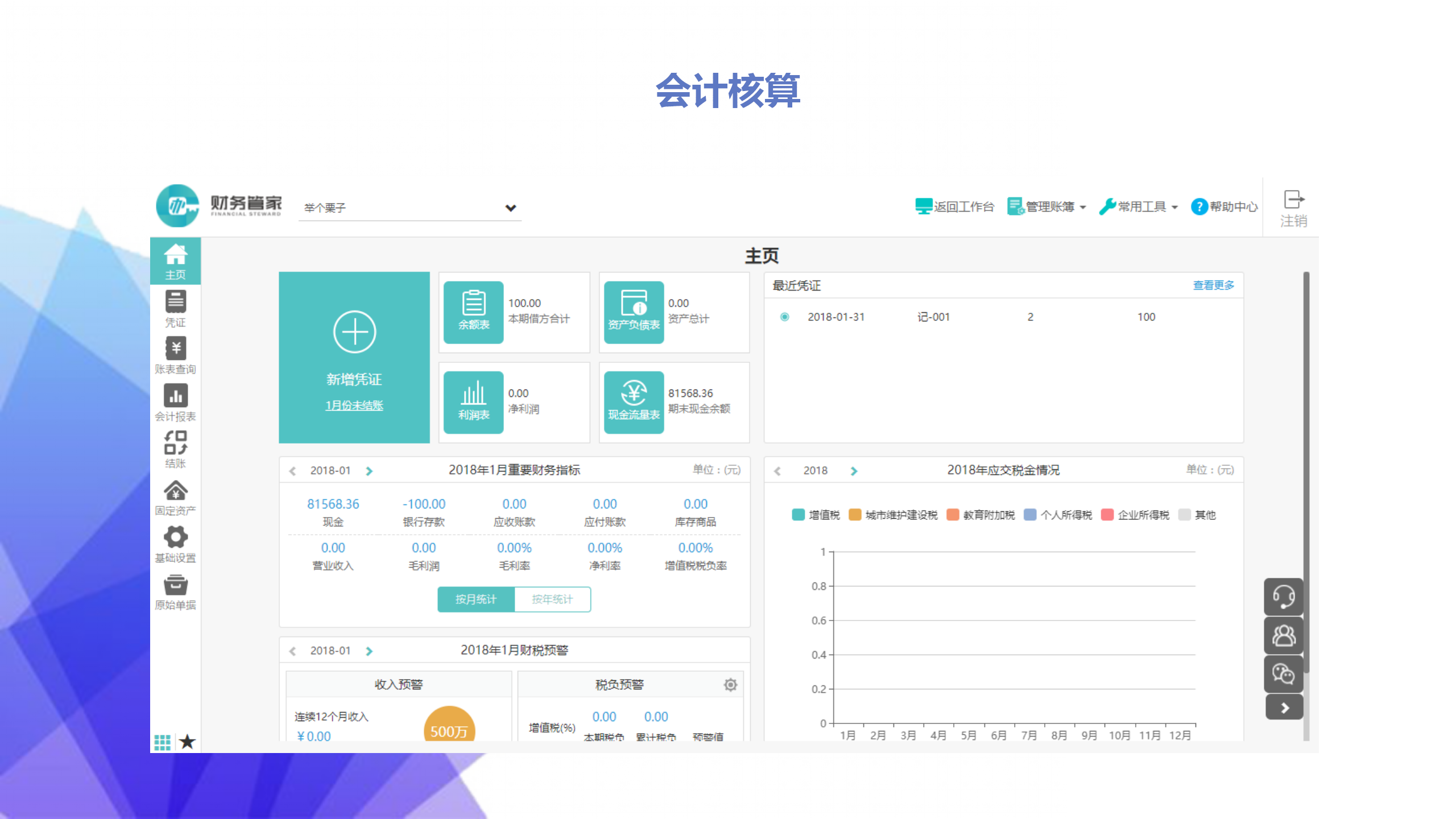Click the green grid apps icon
The width and height of the screenshot is (1456, 819).
coord(162,742)
